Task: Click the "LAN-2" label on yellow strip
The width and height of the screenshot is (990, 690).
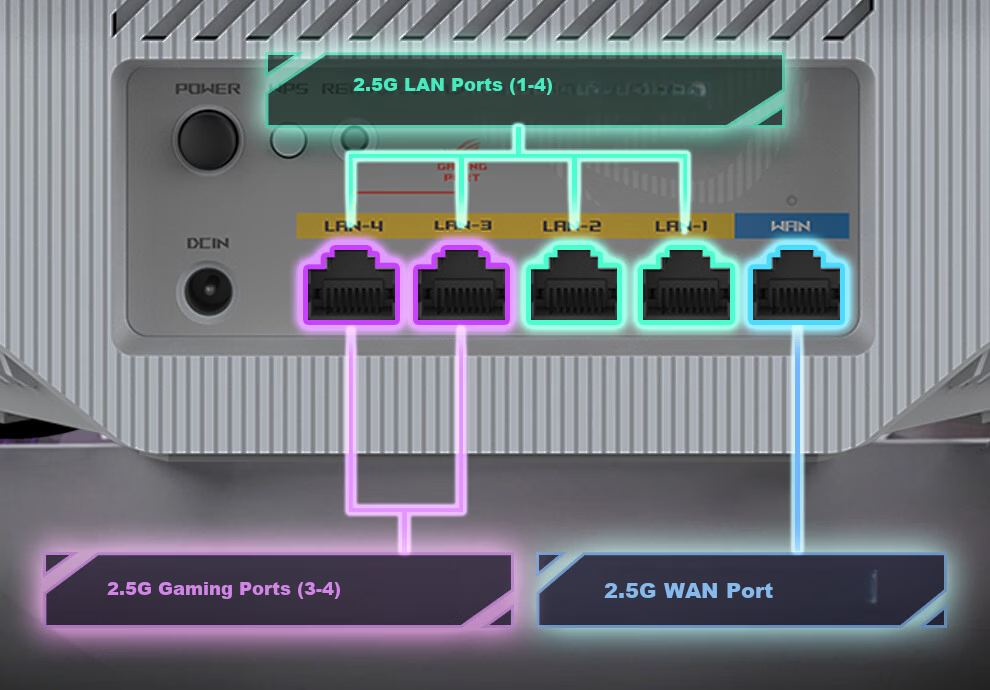Action: 571,226
